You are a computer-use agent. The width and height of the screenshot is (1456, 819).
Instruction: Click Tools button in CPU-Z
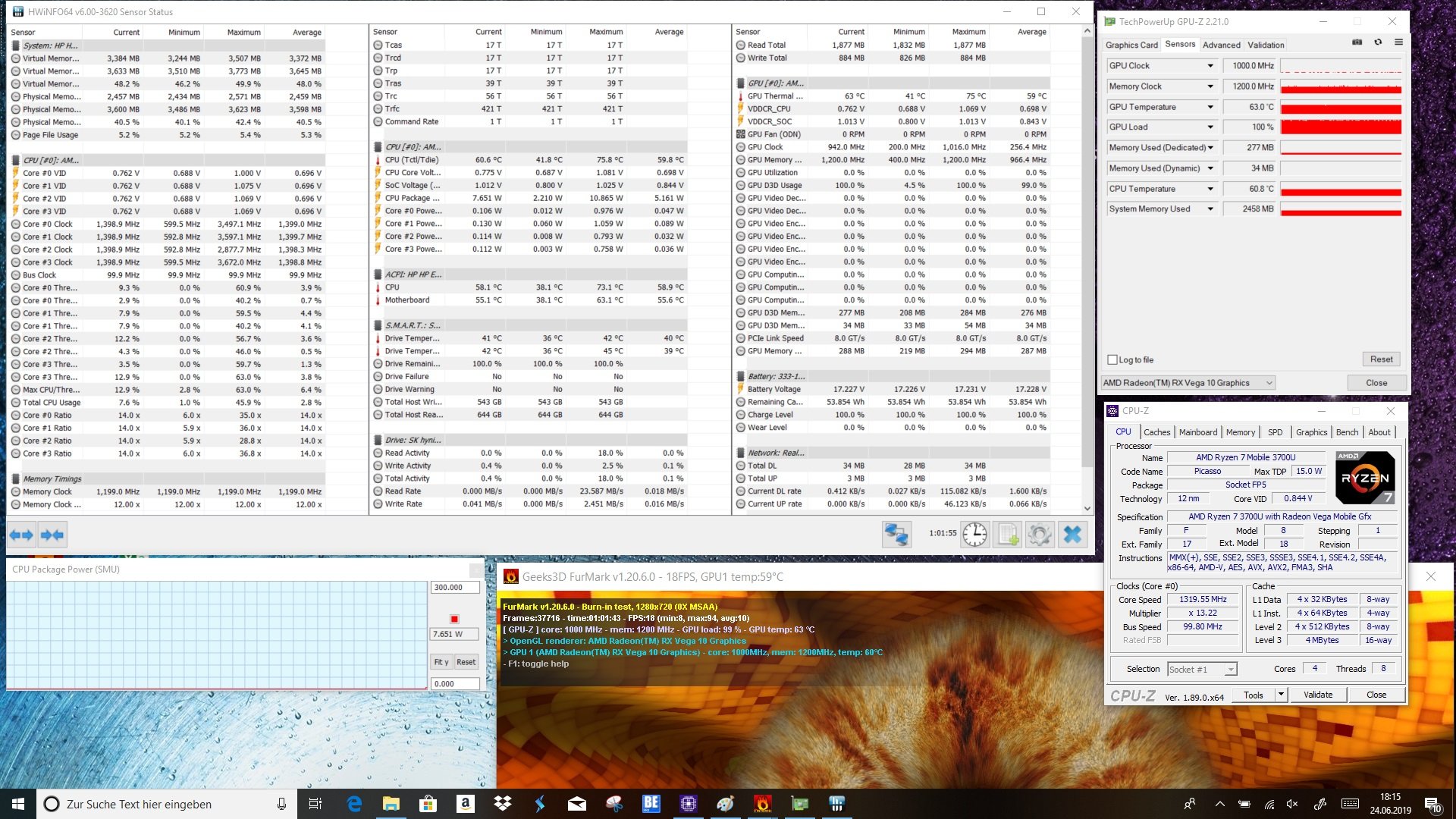[x=1254, y=695]
